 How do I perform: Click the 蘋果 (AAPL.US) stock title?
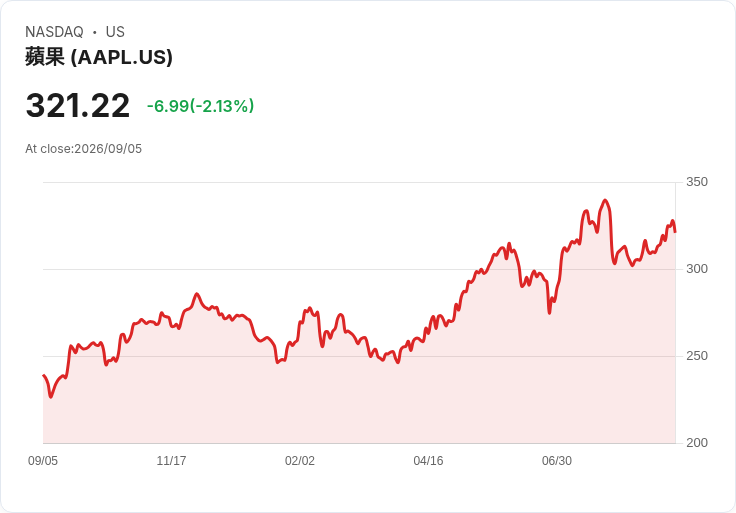99,57
